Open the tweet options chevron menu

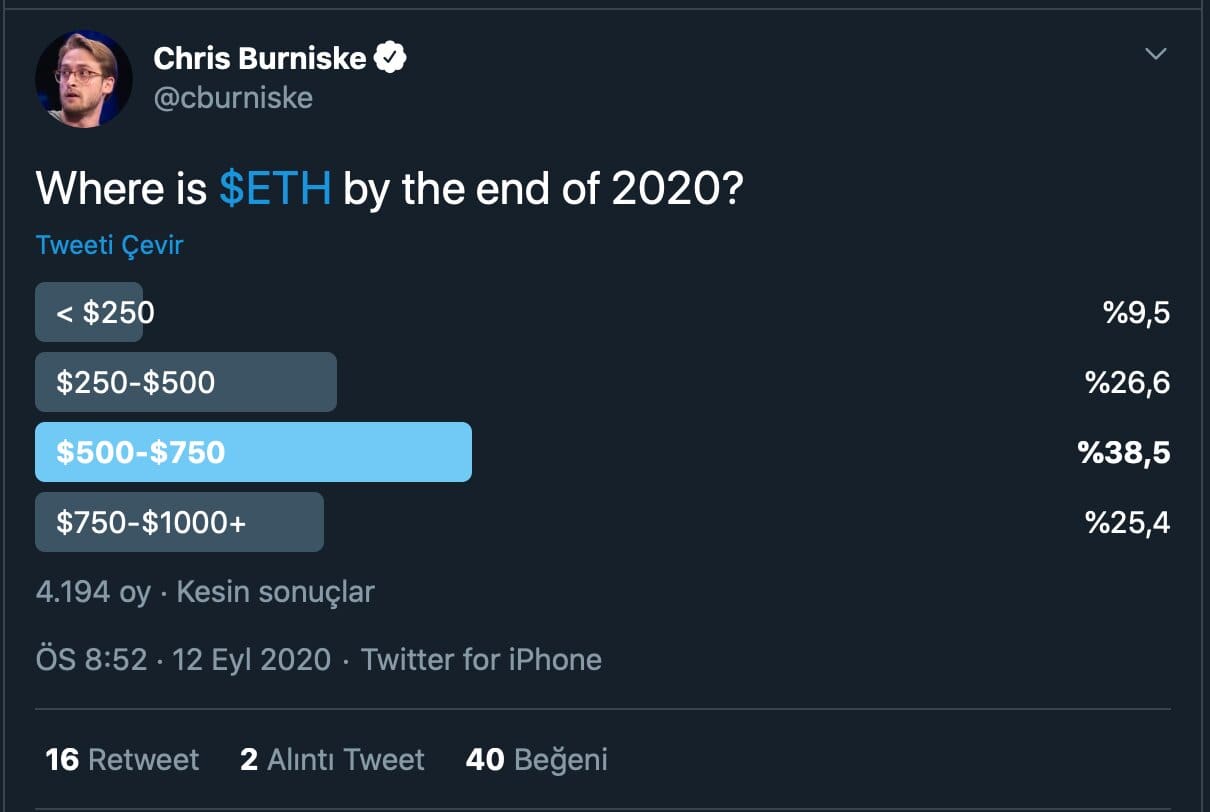click(x=1155, y=54)
